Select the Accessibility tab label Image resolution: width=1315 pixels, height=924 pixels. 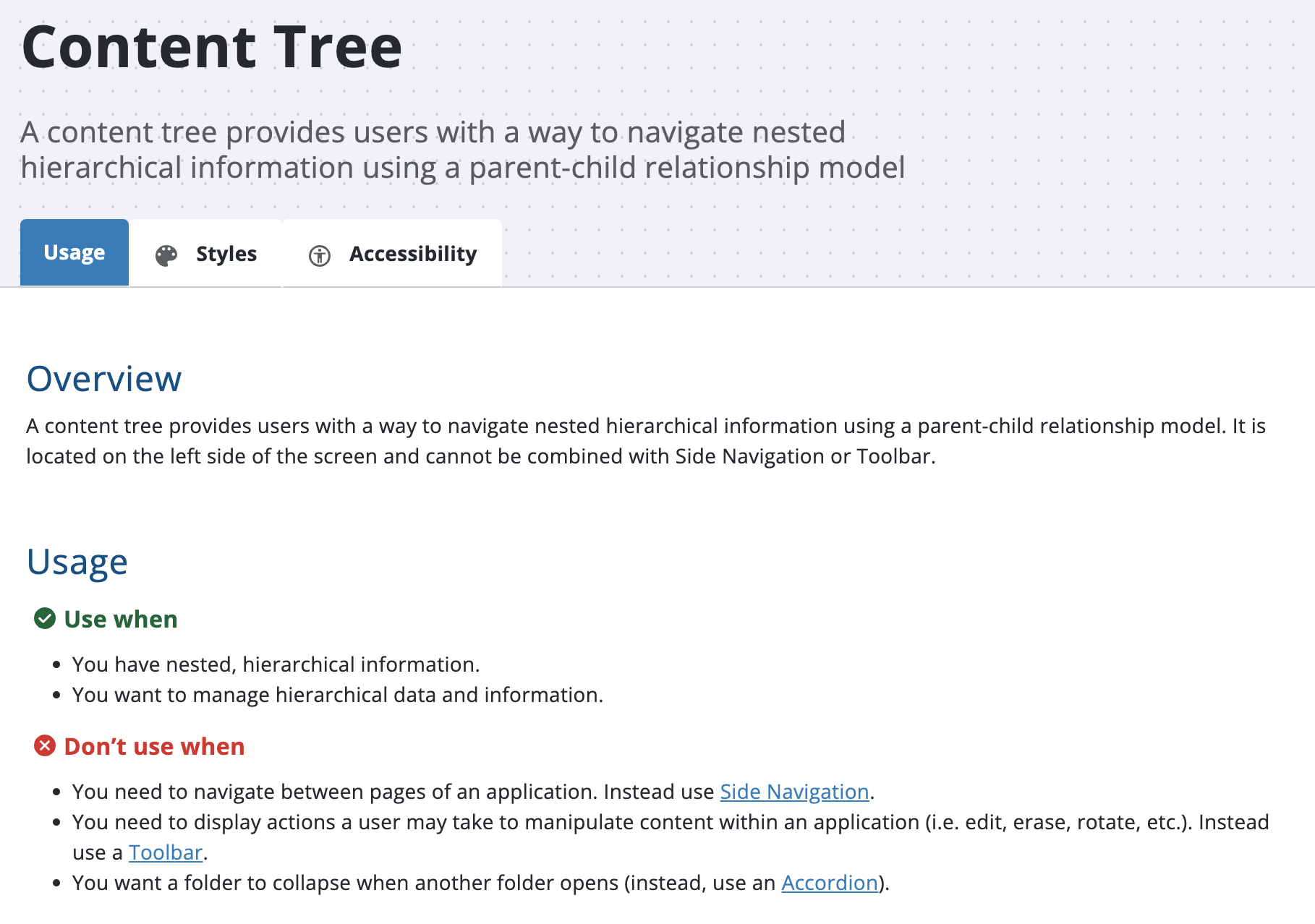point(413,254)
